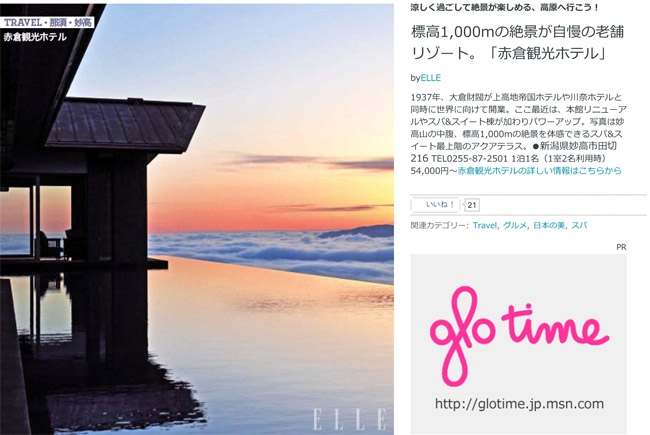Click the 赤倉観光ホテル caption on photo
Viewport: 650px width, 435px height.
pyautogui.click(x=35, y=37)
